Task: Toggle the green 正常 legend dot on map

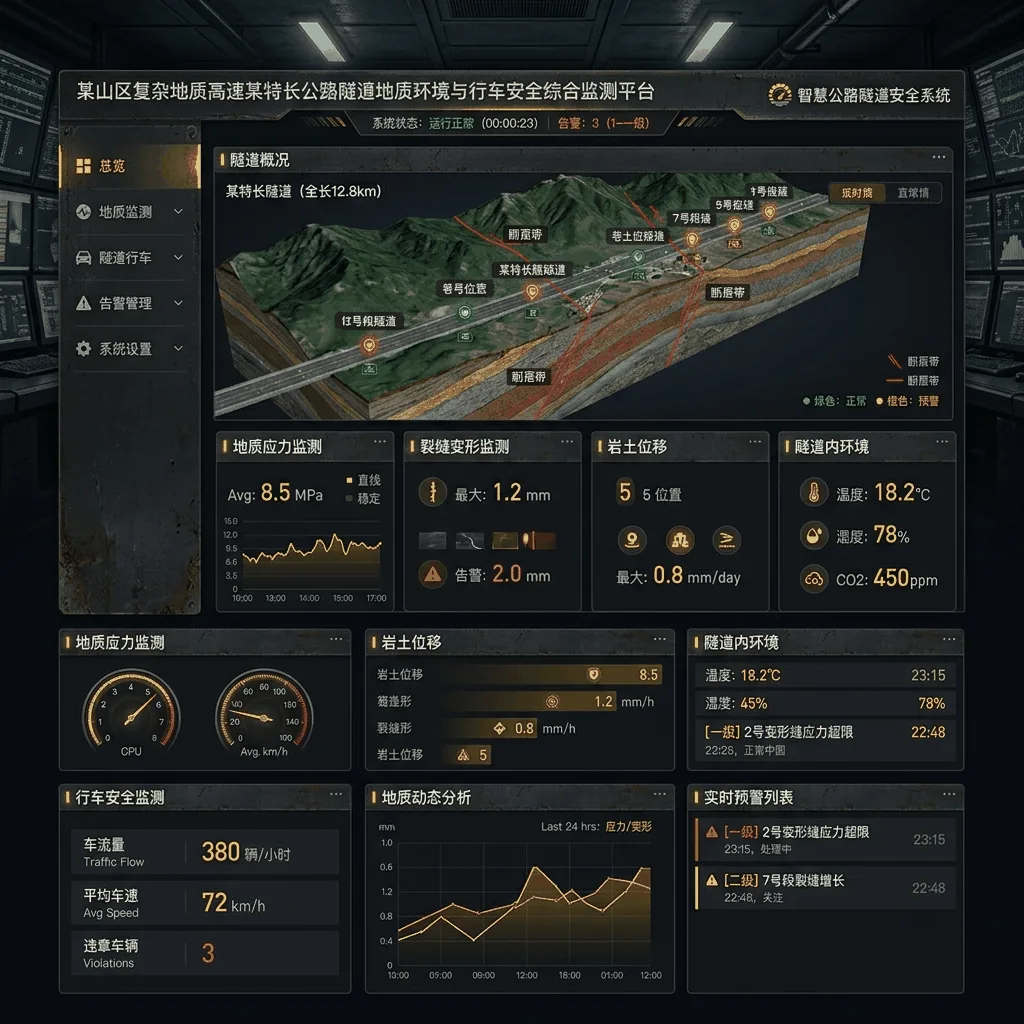Action: pyautogui.click(x=807, y=401)
